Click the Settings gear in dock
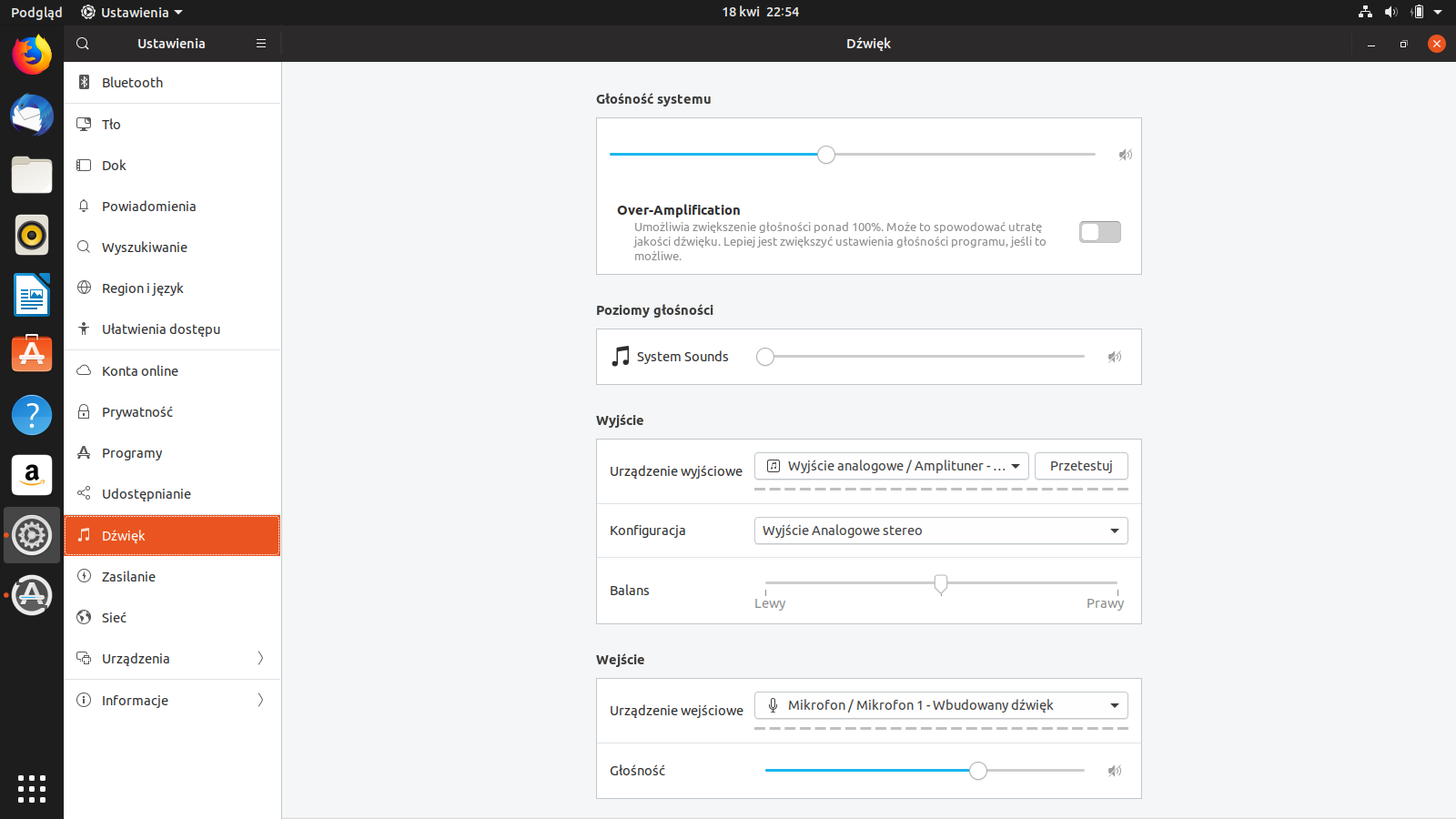This screenshot has height=819, width=1456. (x=32, y=535)
